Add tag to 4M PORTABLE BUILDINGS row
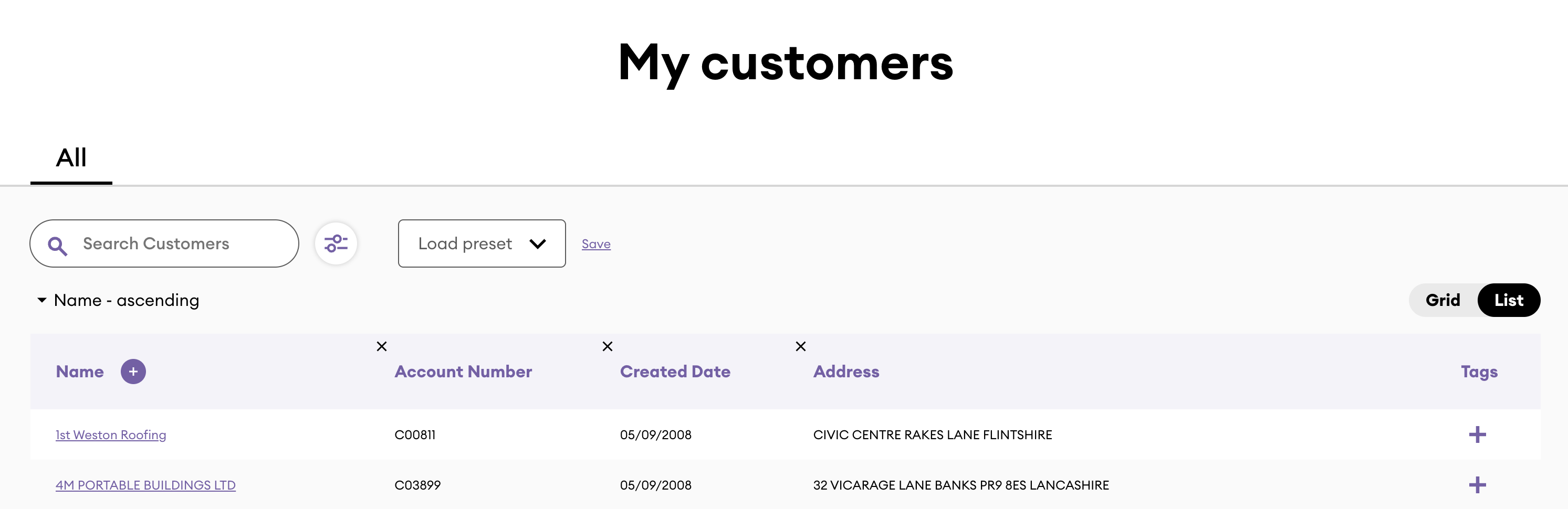The image size is (1568, 509). pos(1477,485)
